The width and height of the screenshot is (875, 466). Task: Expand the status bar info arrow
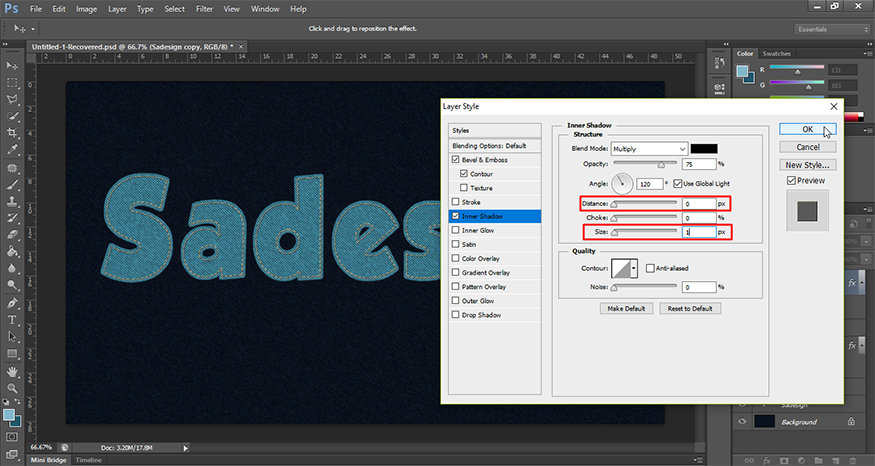pyautogui.click(x=186, y=448)
